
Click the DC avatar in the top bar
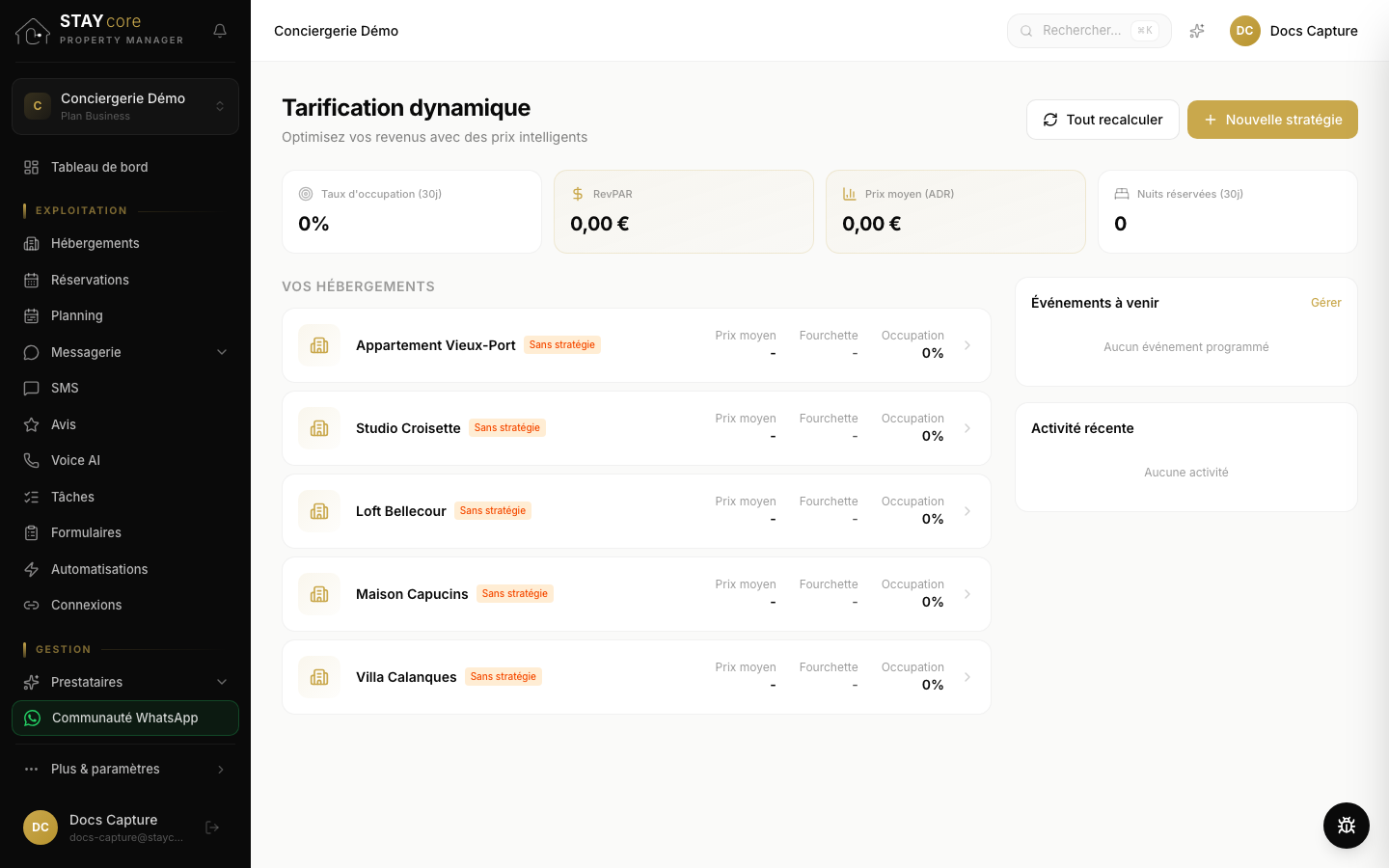[1245, 31]
